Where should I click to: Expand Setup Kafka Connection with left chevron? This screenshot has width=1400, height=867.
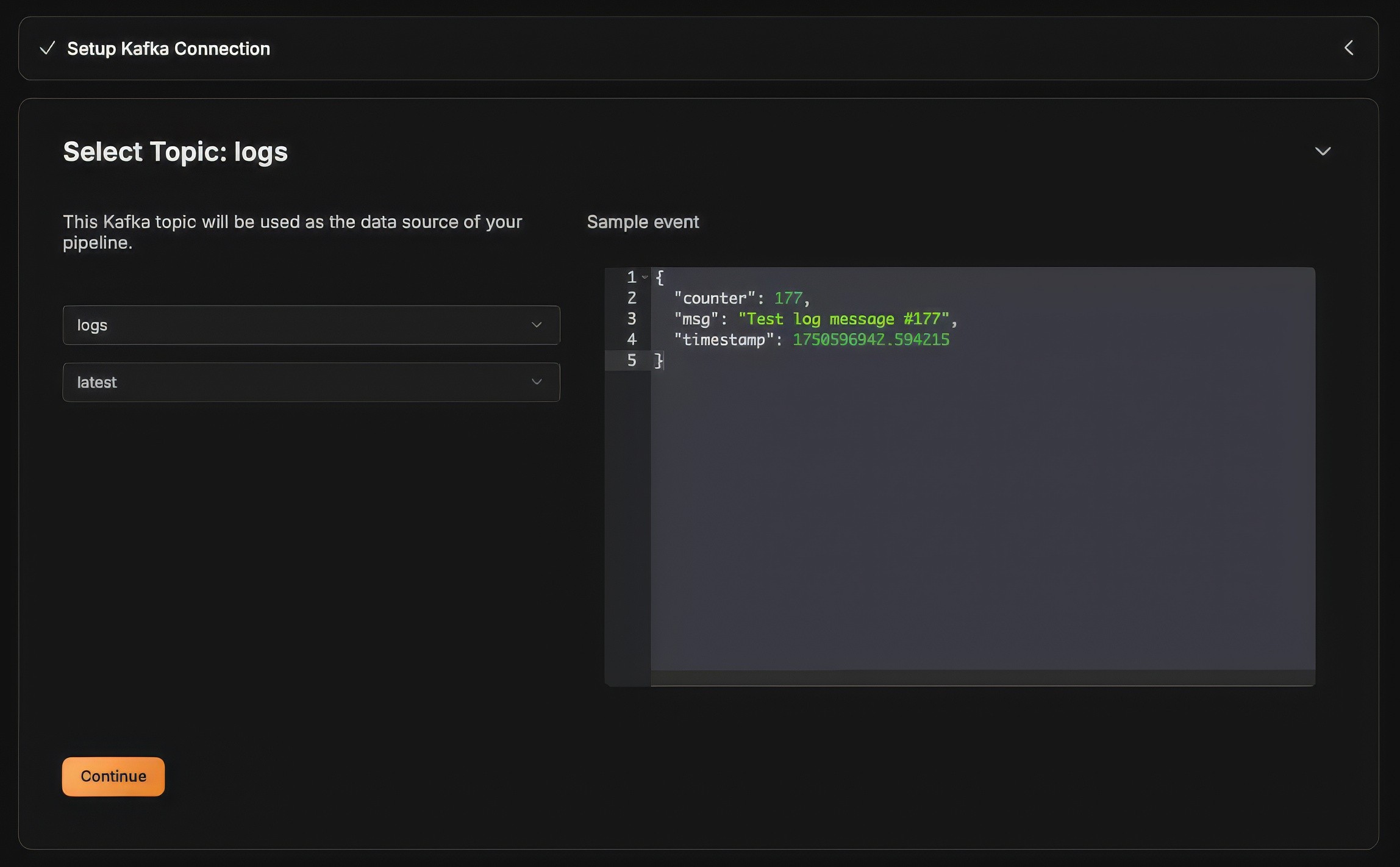(x=1349, y=48)
